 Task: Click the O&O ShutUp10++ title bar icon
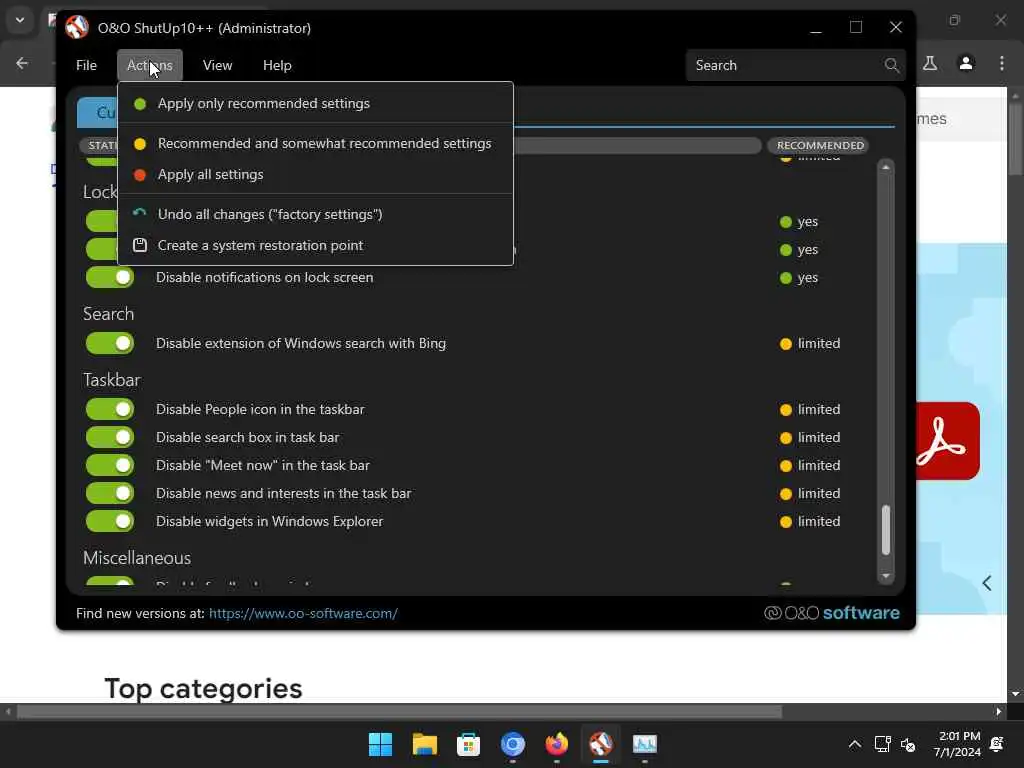pyautogui.click(x=77, y=27)
